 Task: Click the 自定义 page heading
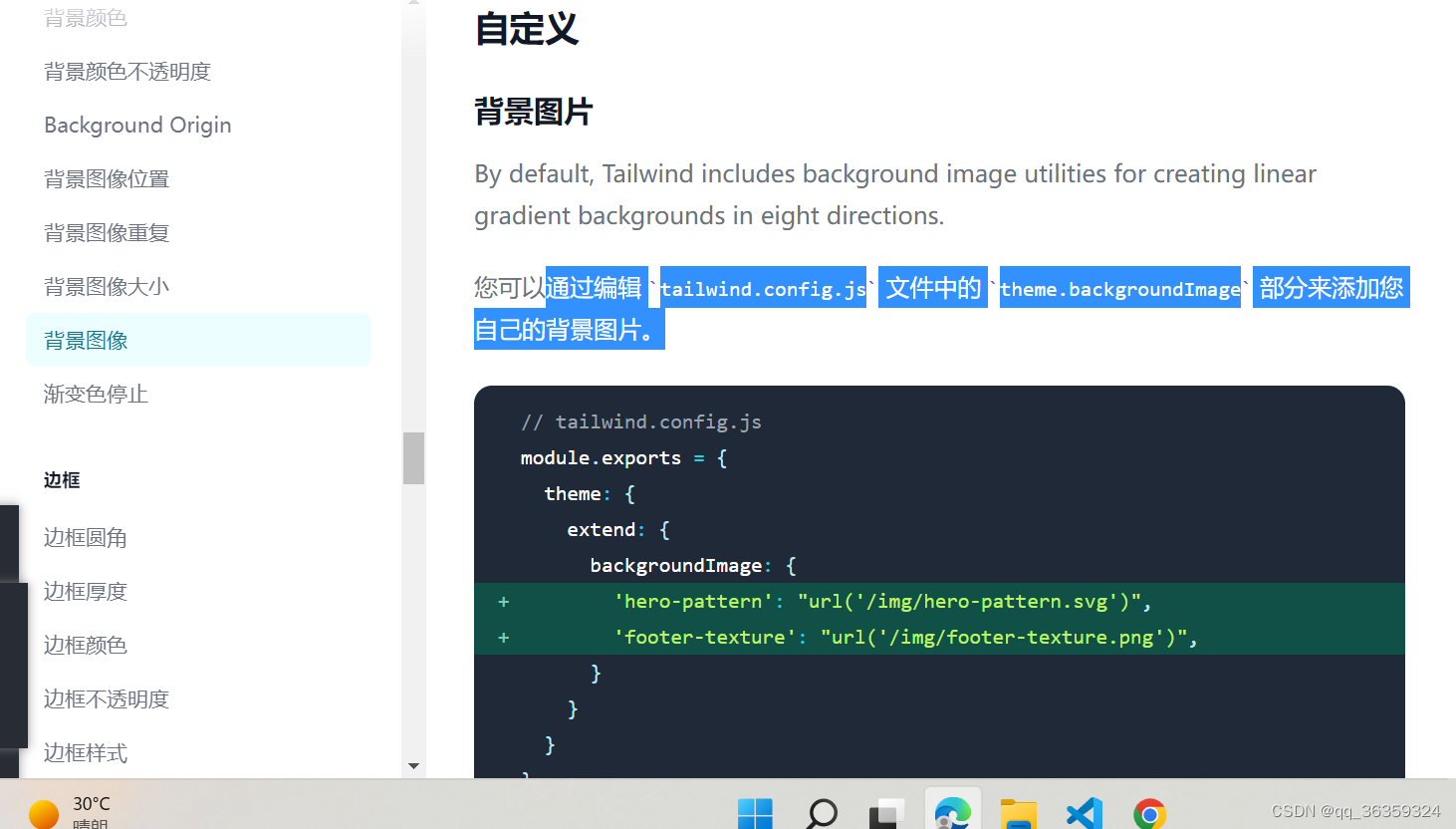coord(527,29)
